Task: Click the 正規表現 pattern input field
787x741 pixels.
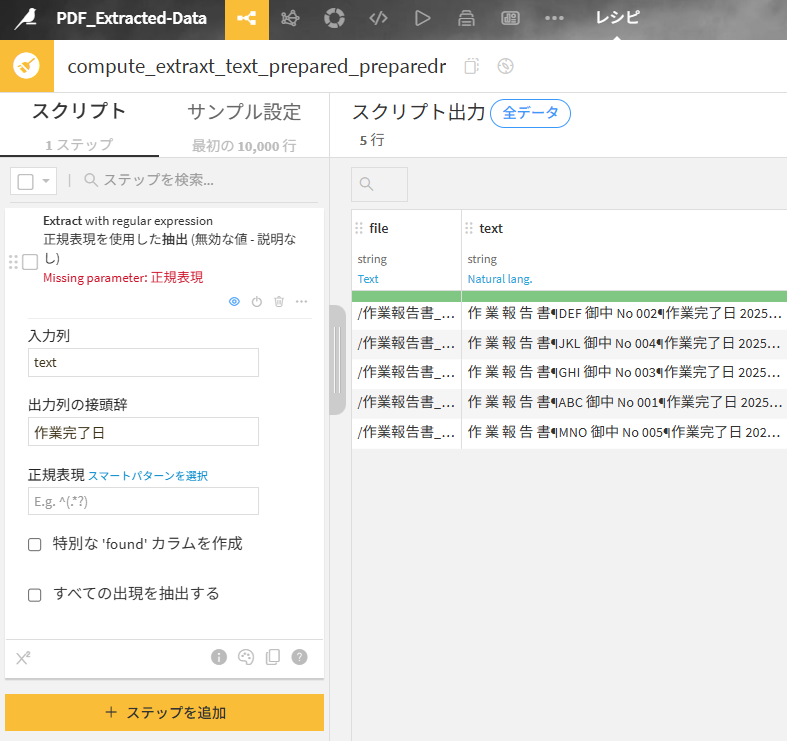Action: click(143, 501)
